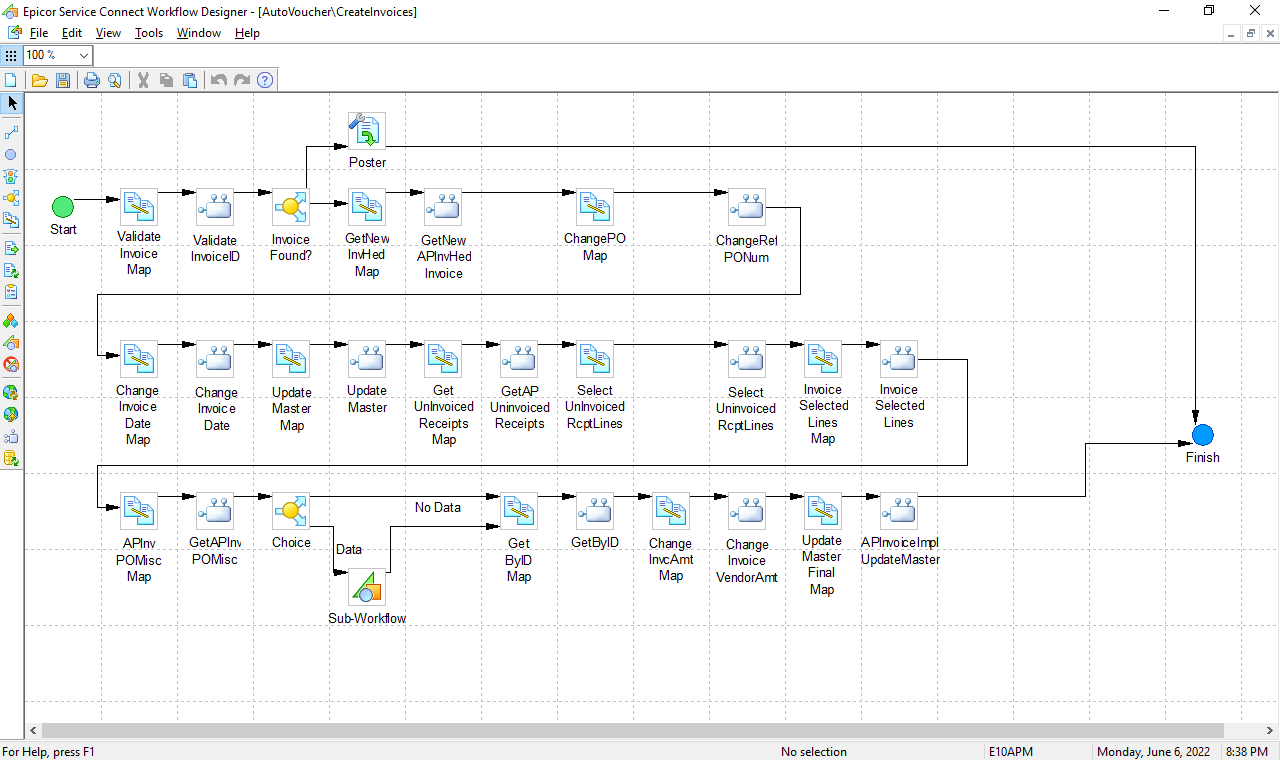Pick the traffic light tool in sidebar
The image size is (1280, 760).
coord(11,176)
